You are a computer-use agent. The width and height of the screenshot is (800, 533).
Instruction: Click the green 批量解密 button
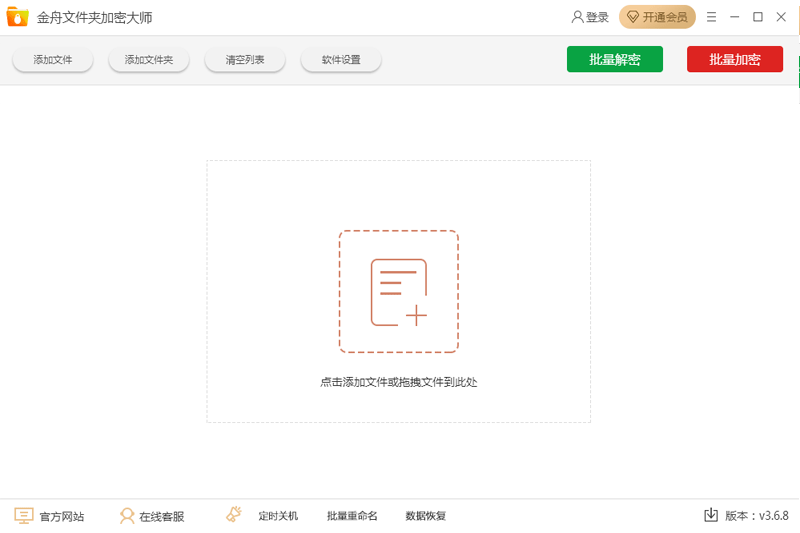coord(614,60)
